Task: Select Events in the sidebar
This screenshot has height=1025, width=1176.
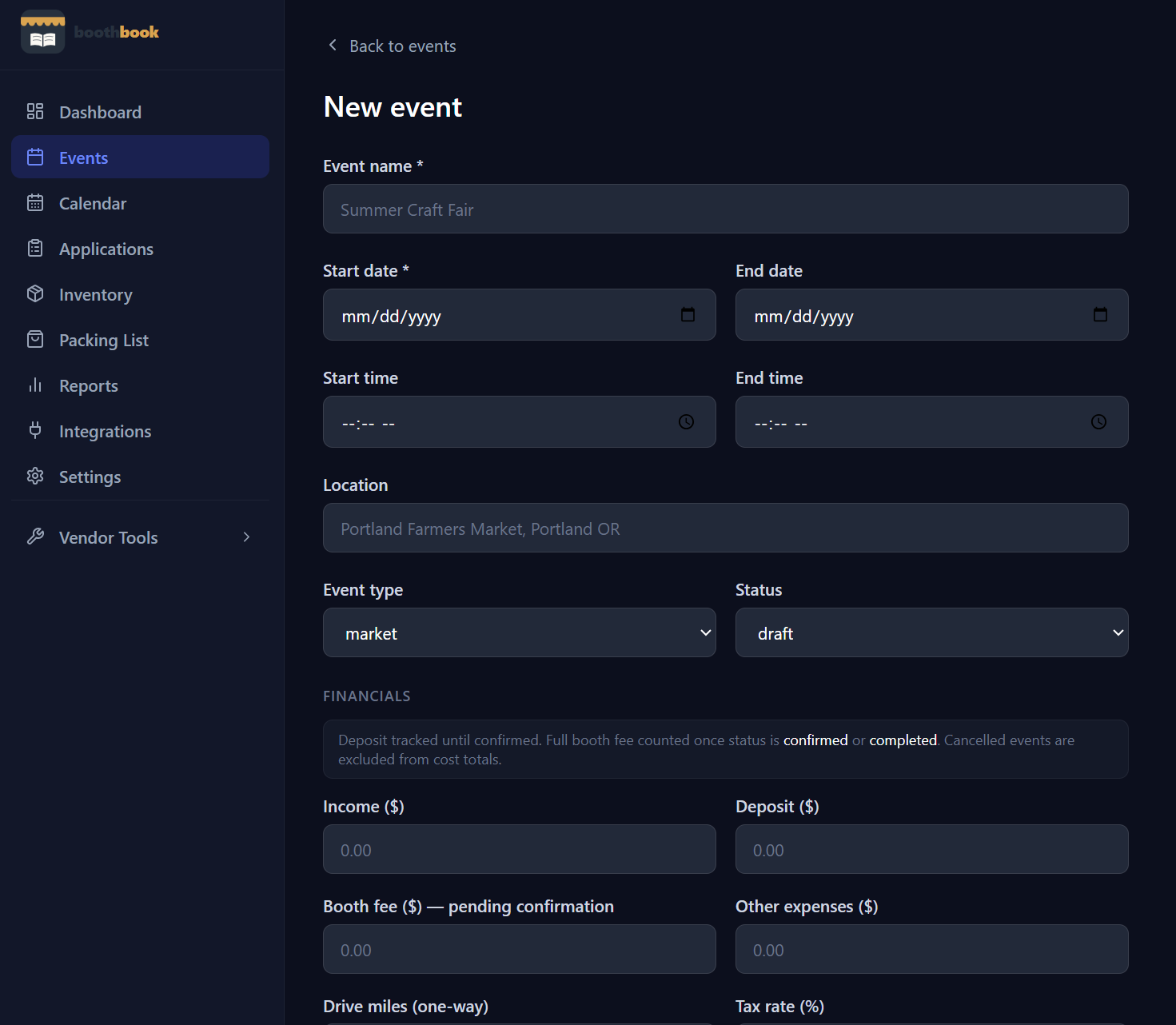Action: point(140,157)
